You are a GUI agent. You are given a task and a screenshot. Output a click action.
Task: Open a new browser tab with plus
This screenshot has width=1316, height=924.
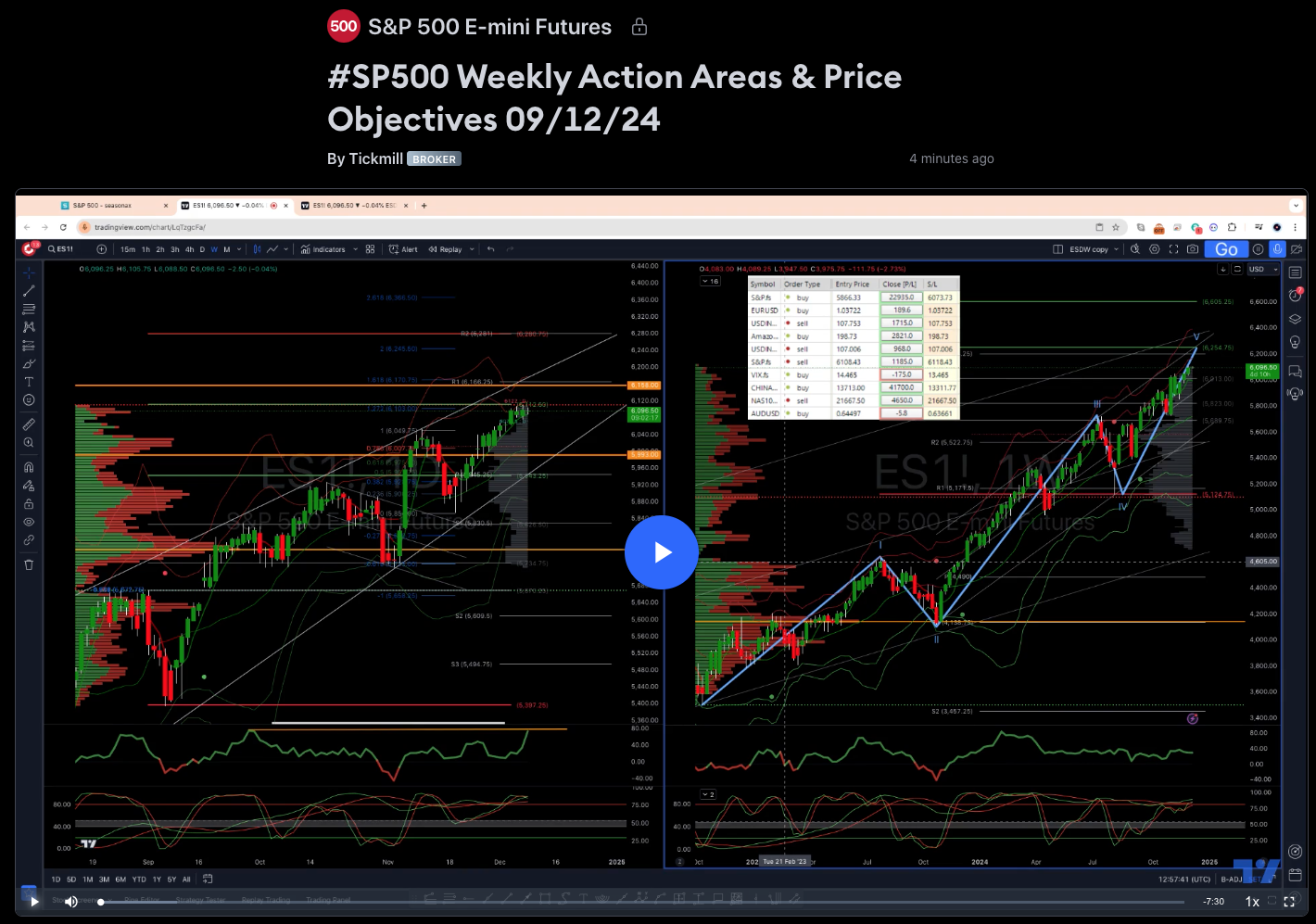424,206
